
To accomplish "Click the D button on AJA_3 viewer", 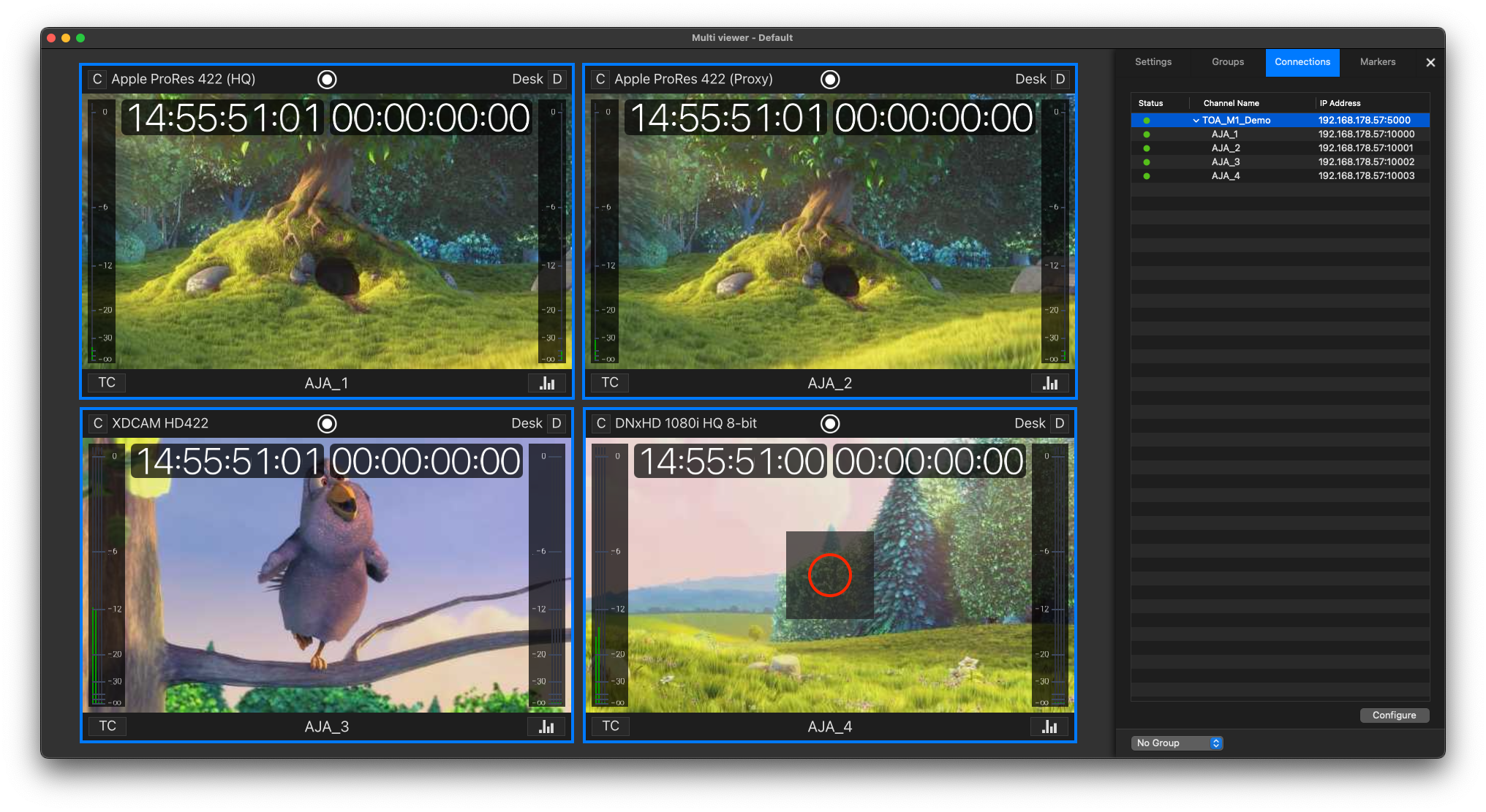I will pyautogui.click(x=557, y=423).
